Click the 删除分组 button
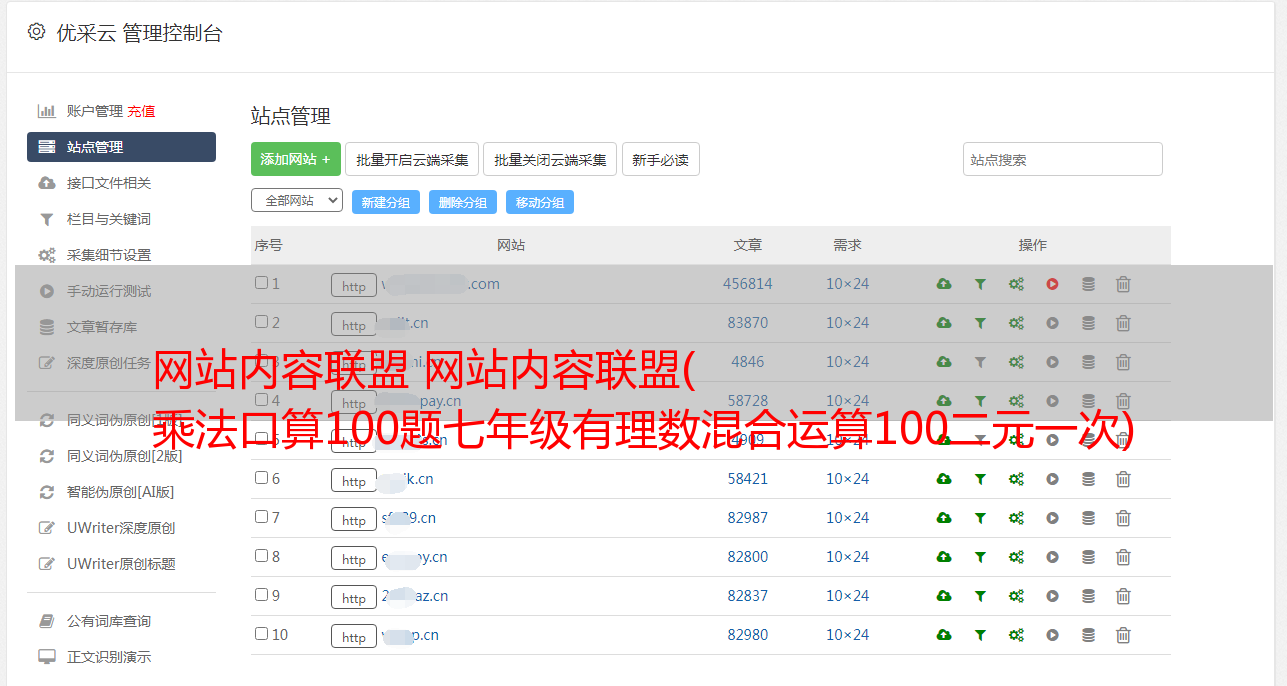 (463, 202)
